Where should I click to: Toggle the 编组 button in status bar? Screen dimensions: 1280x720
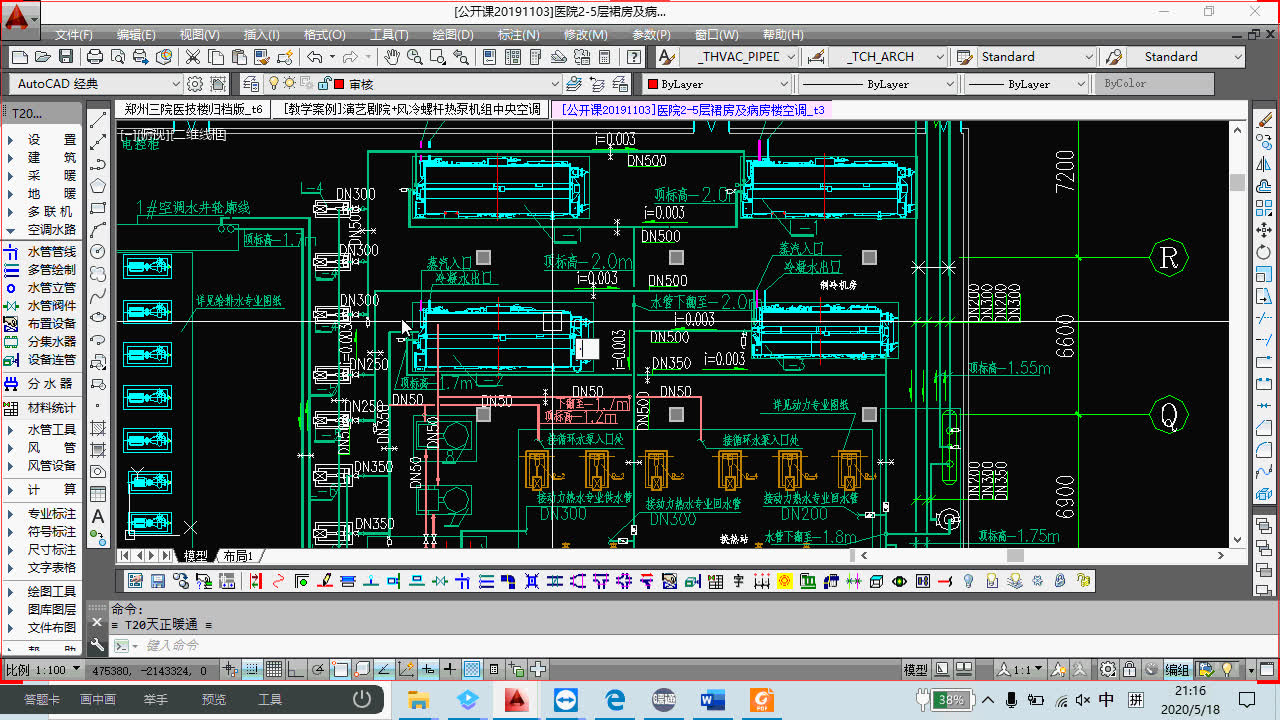[x=1177, y=670]
